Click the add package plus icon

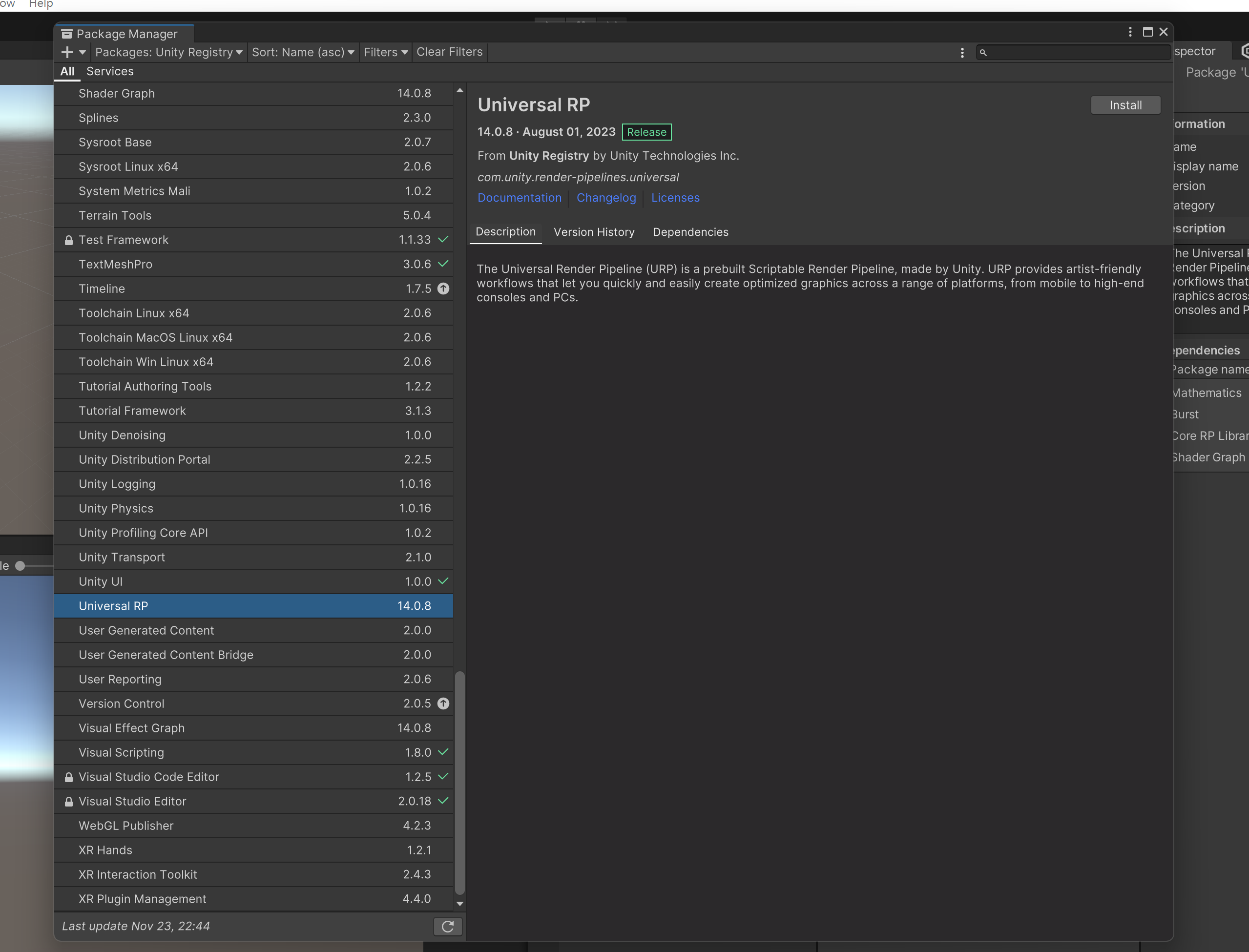coord(67,52)
